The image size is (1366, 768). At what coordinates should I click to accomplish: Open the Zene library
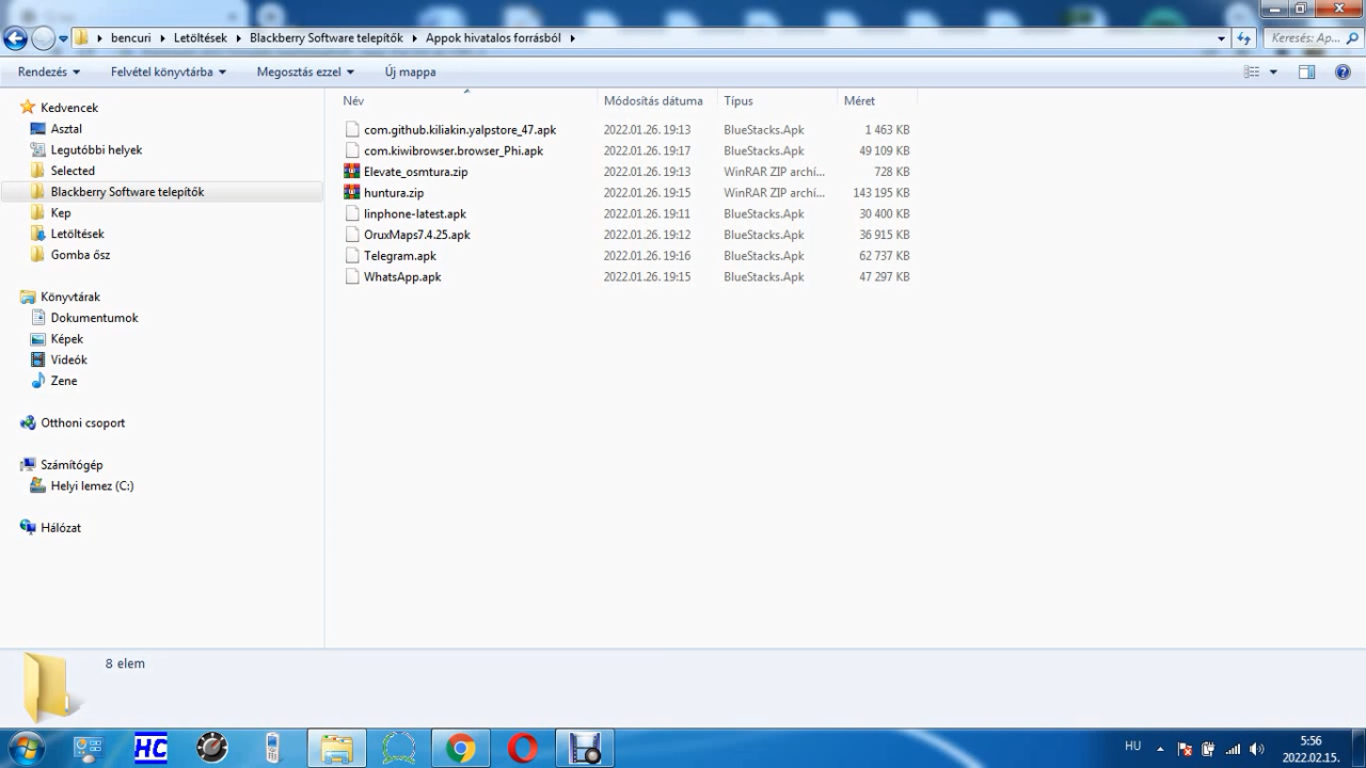coord(64,381)
